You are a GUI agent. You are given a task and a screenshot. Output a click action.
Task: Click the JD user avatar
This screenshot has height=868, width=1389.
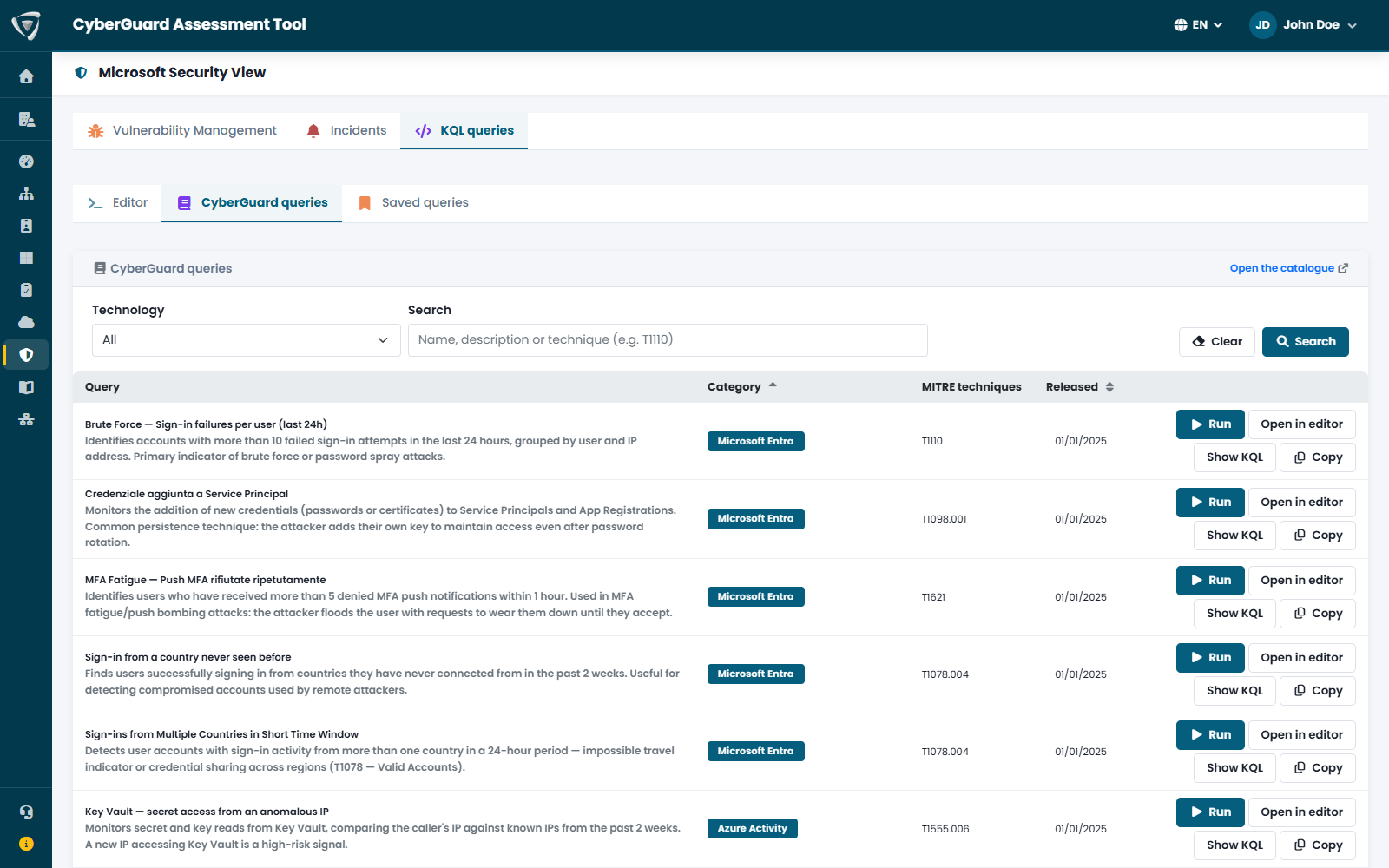tap(1262, 25)
